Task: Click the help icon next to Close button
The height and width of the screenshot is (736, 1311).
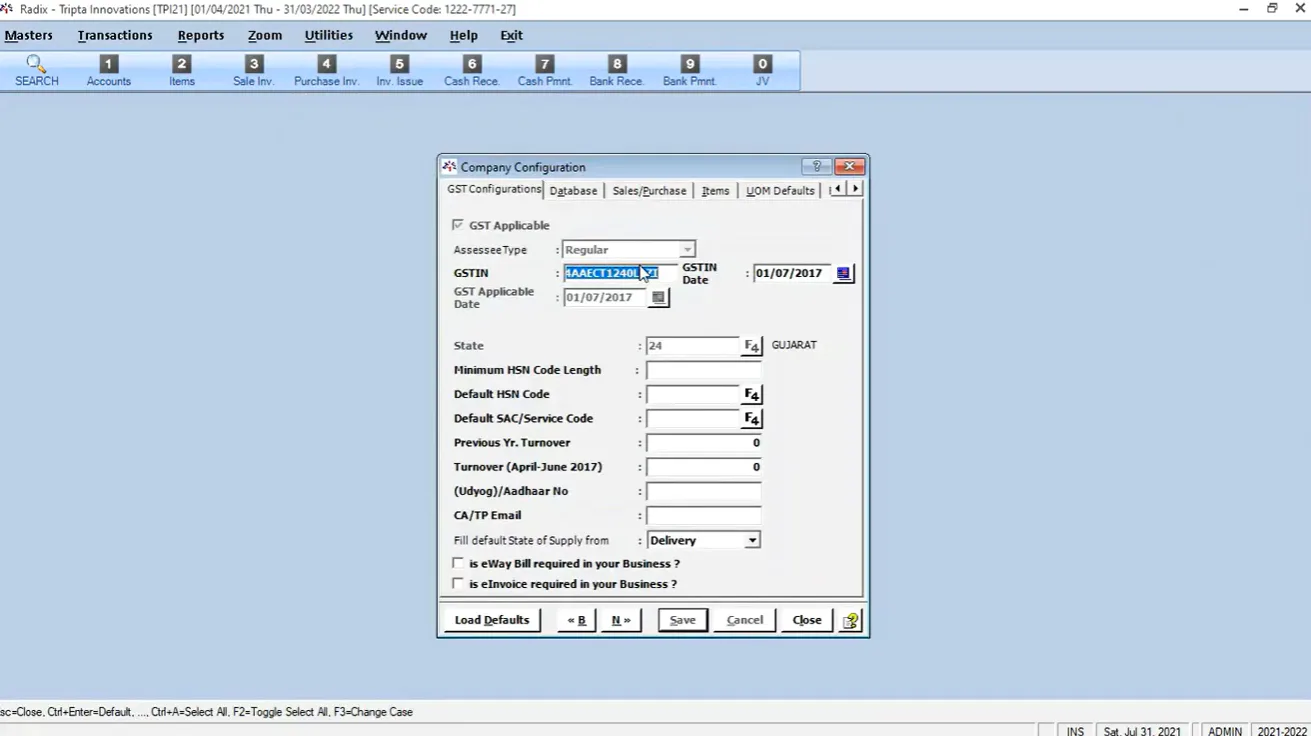Action: point(850,621)
